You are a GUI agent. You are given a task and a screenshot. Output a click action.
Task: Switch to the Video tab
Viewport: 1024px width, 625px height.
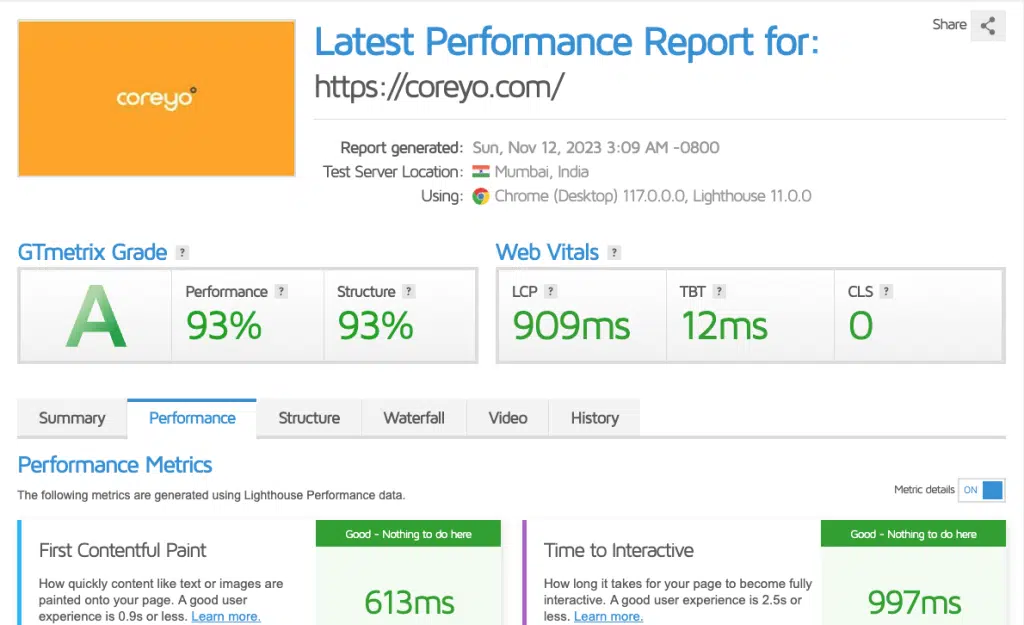[508, 418]
